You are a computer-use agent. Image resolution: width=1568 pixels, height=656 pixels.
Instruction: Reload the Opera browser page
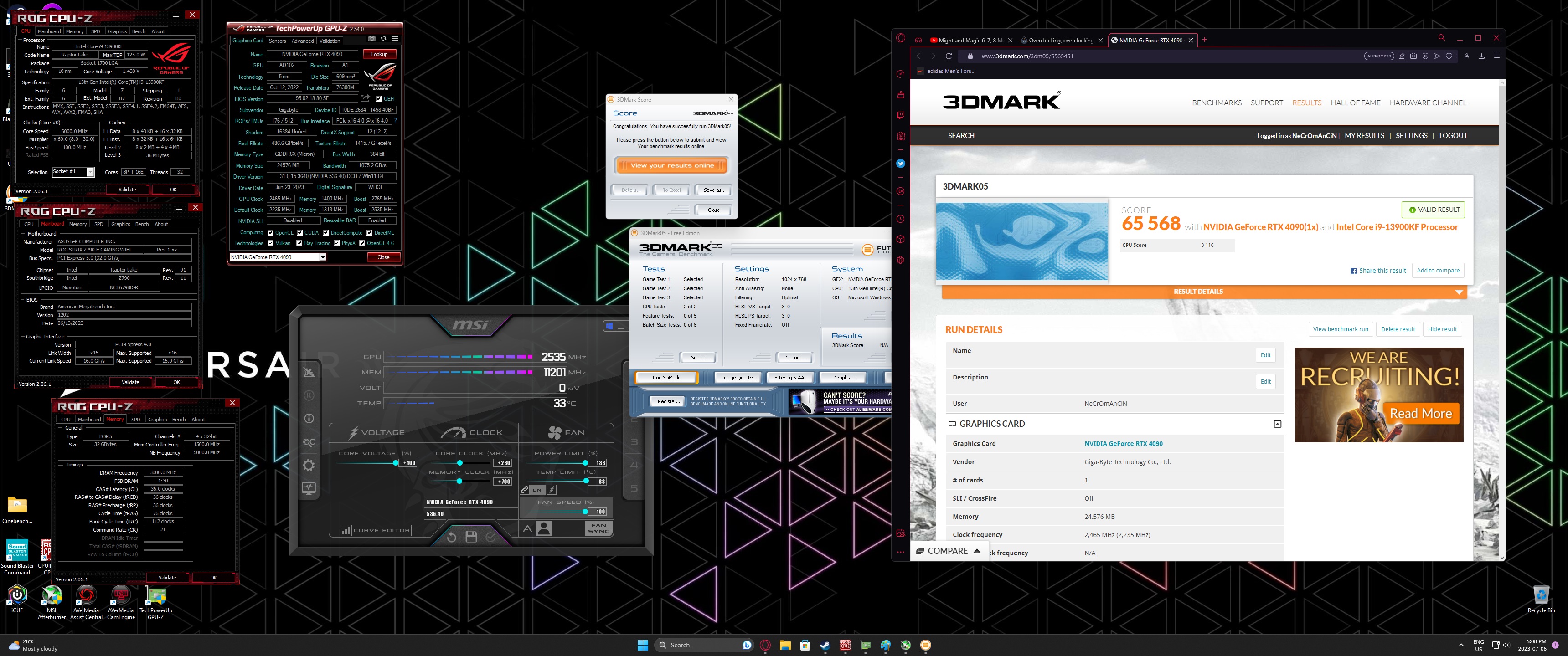pyautogui.click(x=949, y=56)
